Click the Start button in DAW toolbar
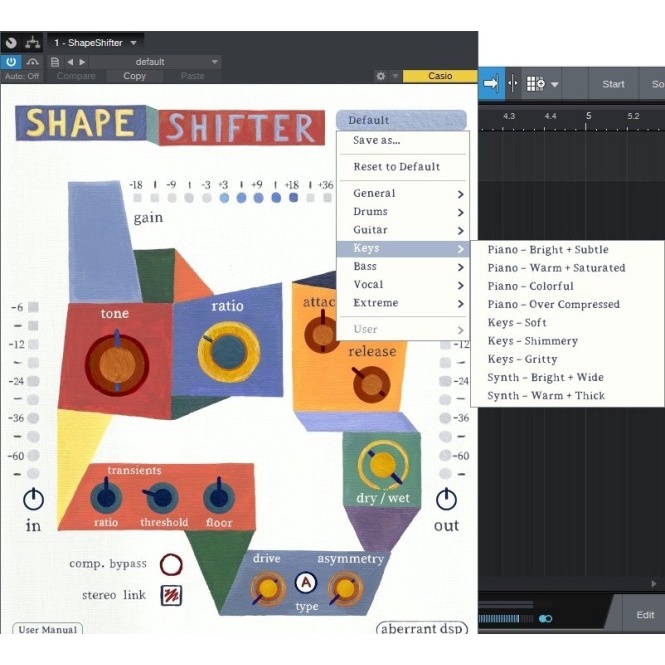The width and height of the screenshot is (665, 665). coord(613,84)
